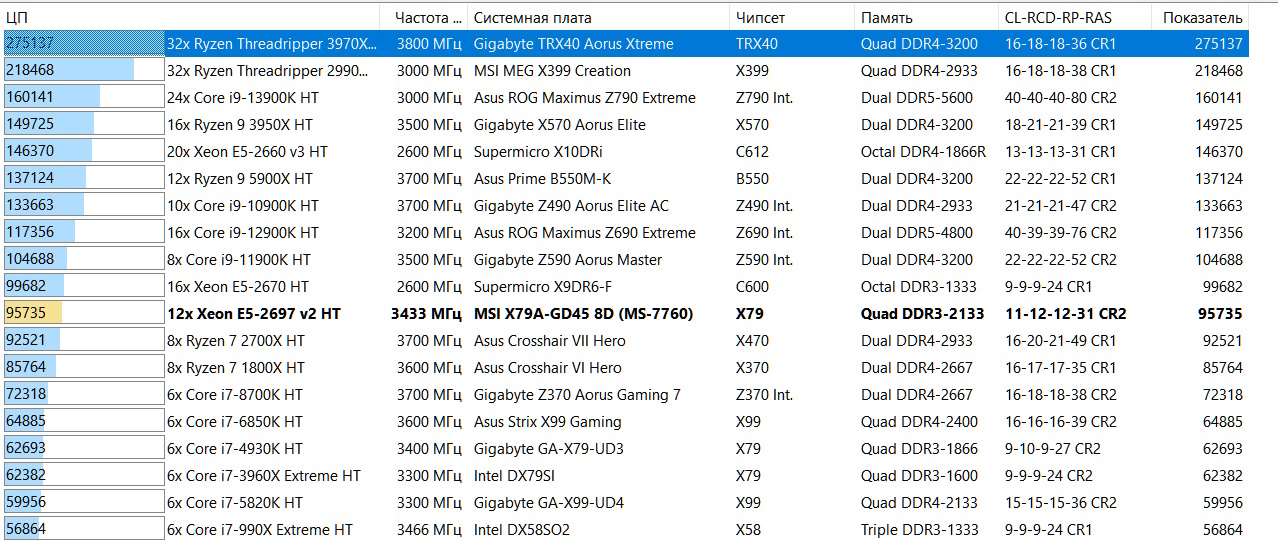Screen dimensions: 1278x542
Task: Select the 8x Ryzen 7 2700X HT row
Action: [625, 341]
